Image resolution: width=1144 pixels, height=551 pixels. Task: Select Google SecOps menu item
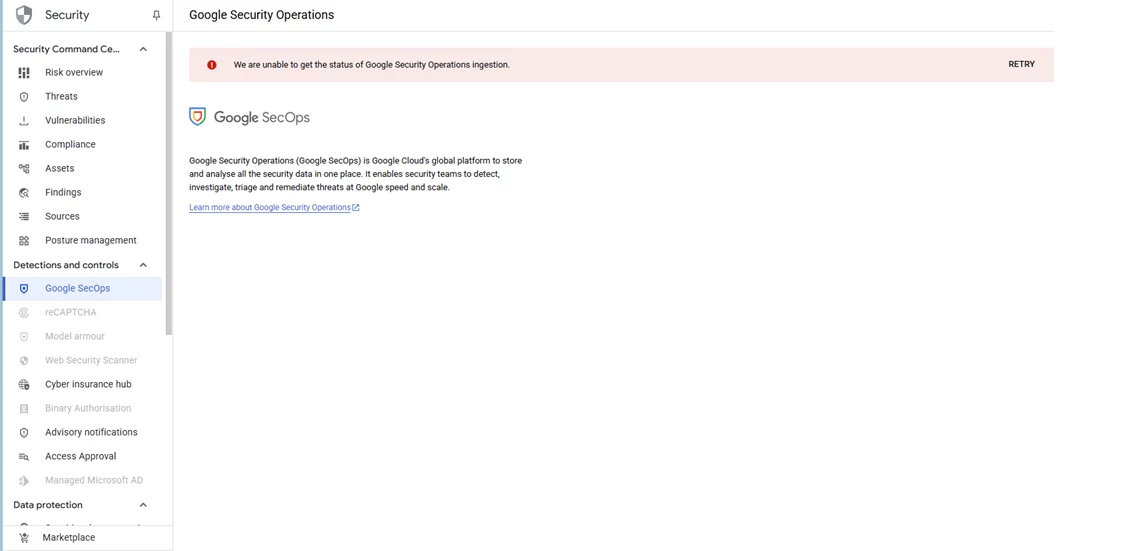coord(82,289)
